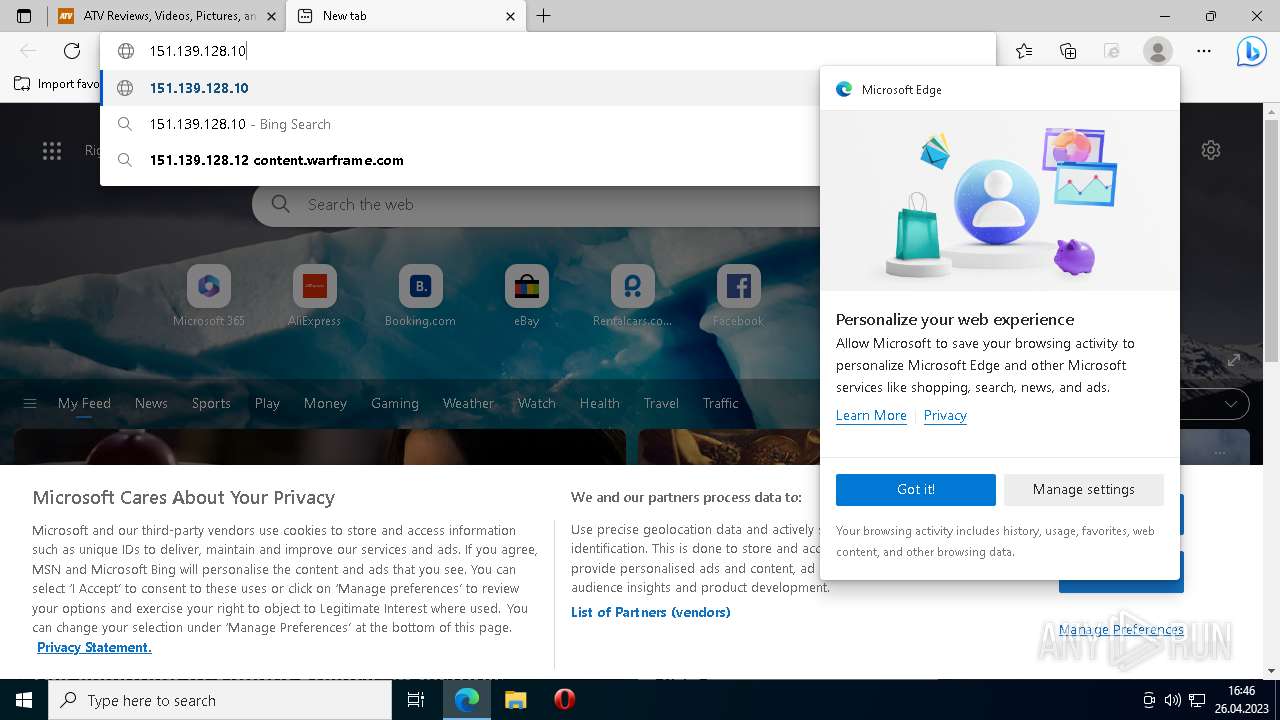This screenshot has height=720, width=1280.
Task: Open AliExpress quick link
Action: (314, 296)
